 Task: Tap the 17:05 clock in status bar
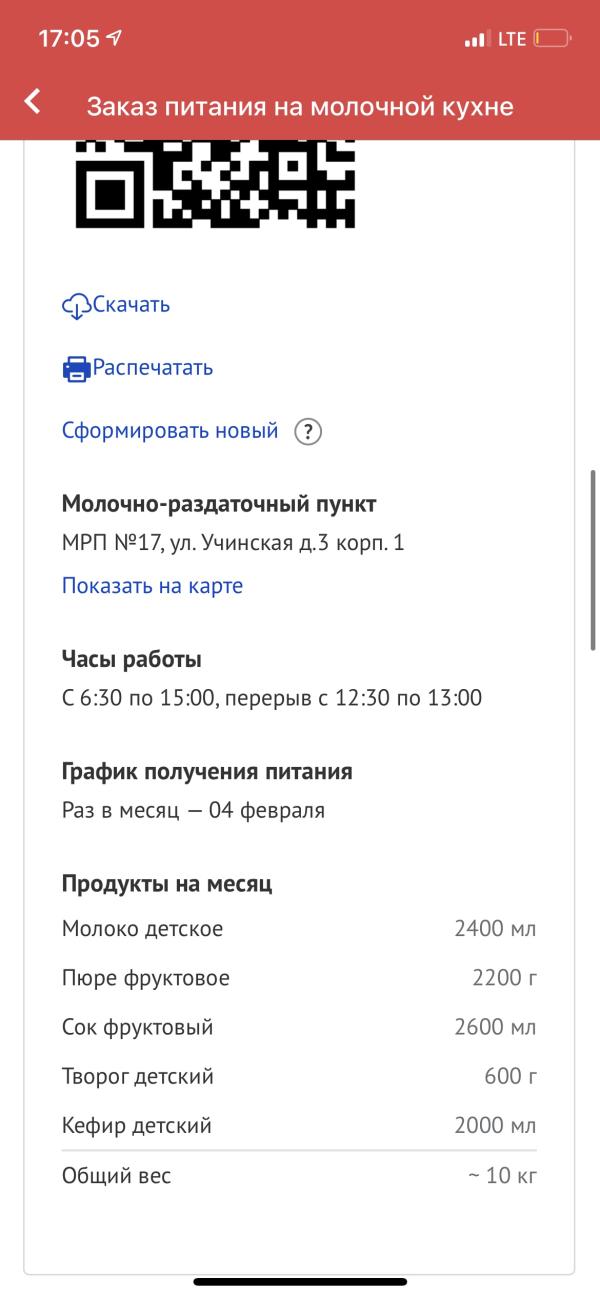pos(69,39)
